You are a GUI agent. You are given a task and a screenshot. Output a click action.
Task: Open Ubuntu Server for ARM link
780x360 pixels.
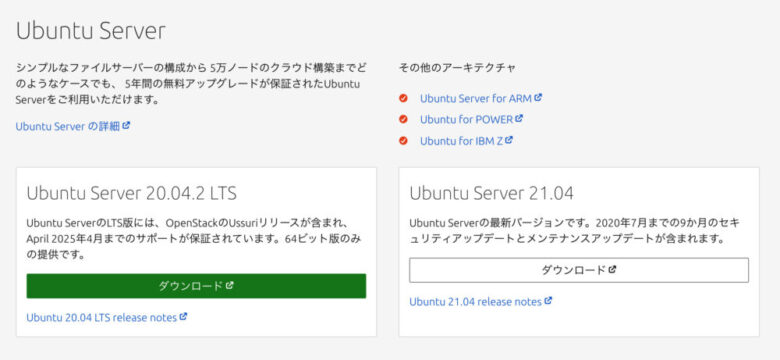pyautogui.click(x=481, y=98)
